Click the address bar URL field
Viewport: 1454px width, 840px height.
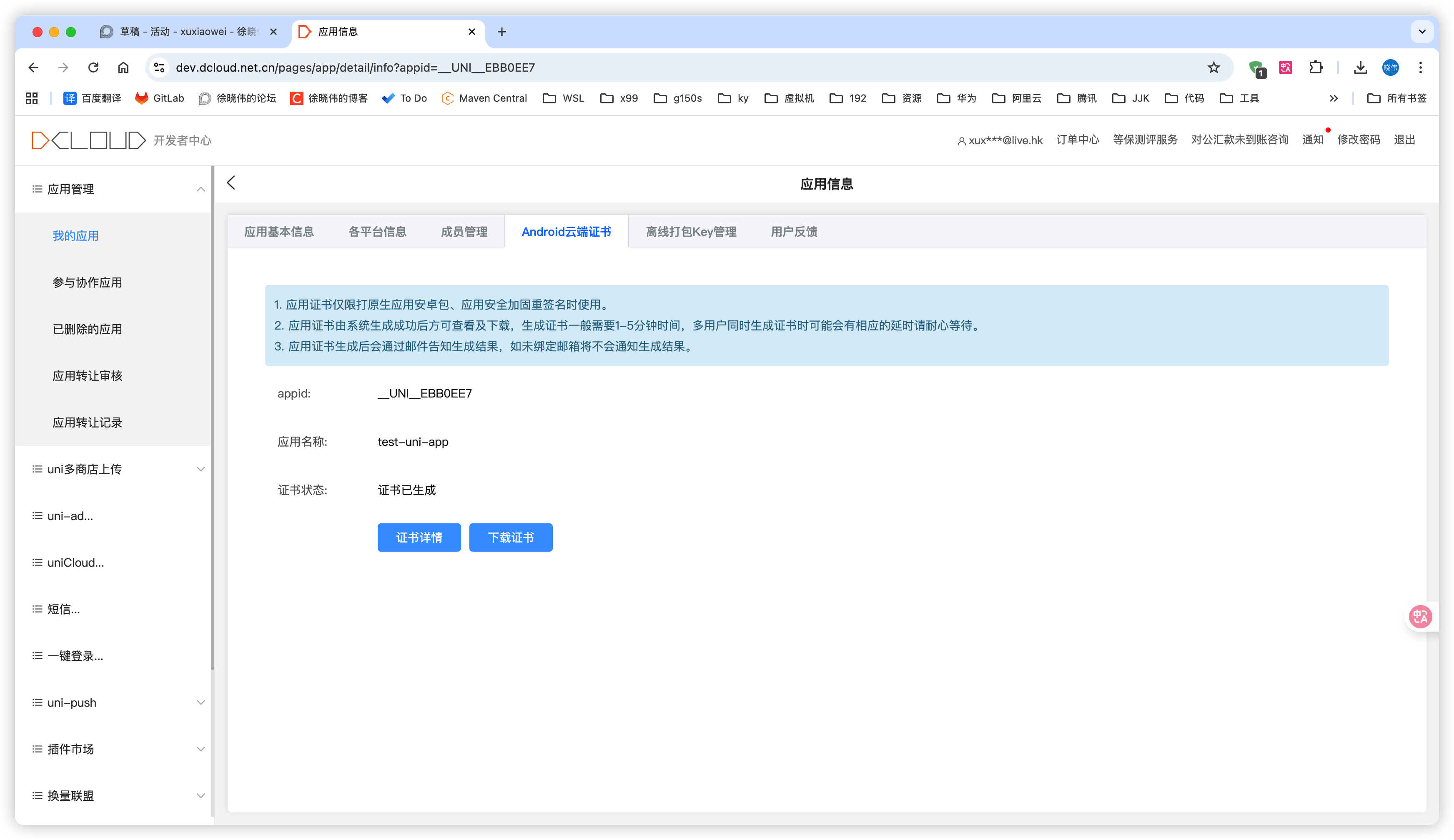[x=635, y=67]
